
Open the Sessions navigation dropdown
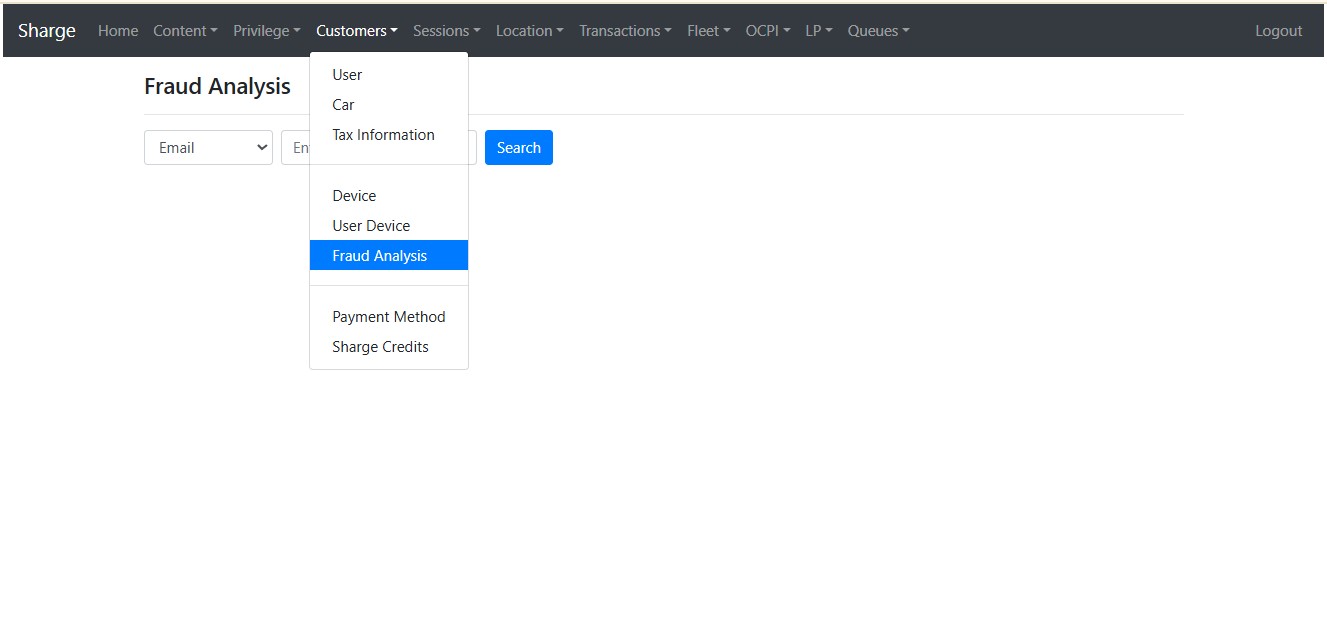tap(446, 31)
